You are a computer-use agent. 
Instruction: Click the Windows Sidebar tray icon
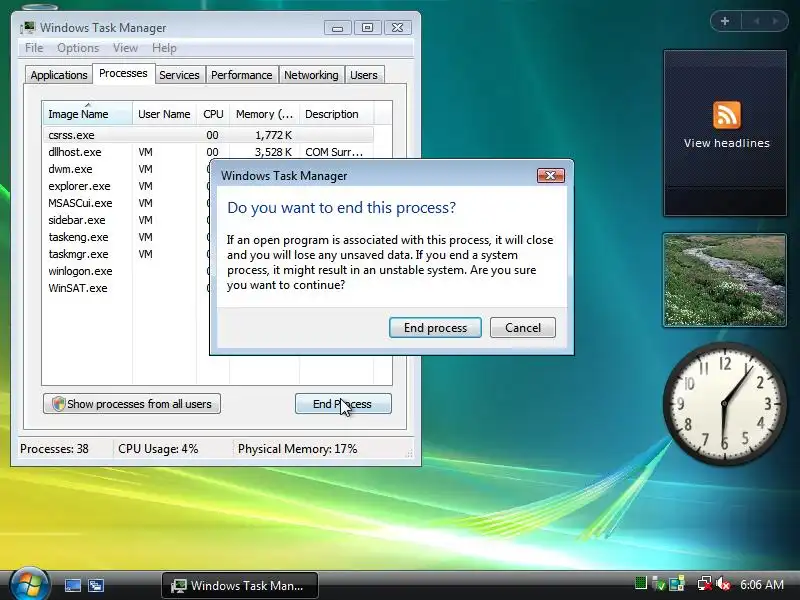(677, 583)
